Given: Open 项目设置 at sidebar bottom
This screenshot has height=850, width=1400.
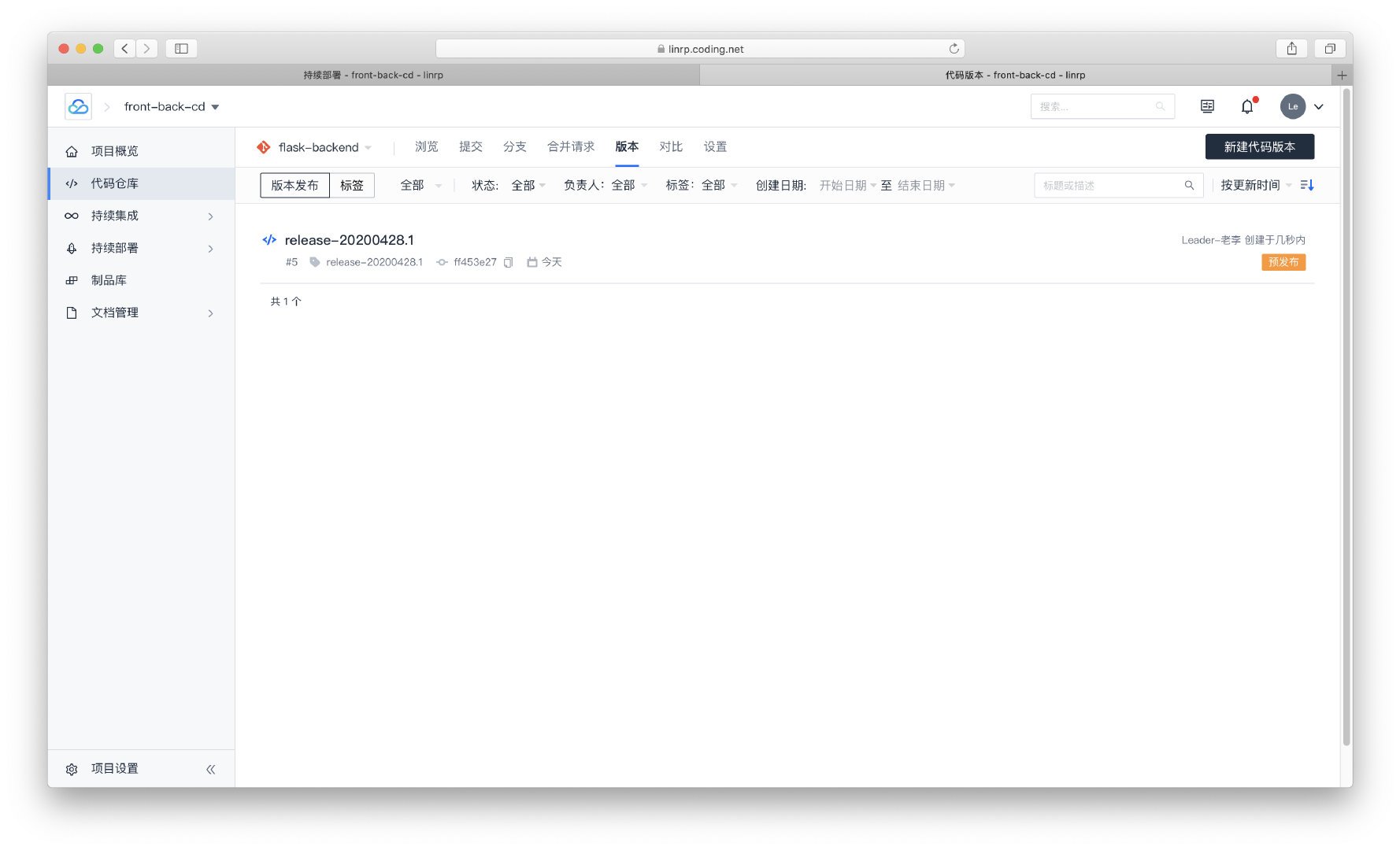Looking at the screenshot, I should (114, 769).
